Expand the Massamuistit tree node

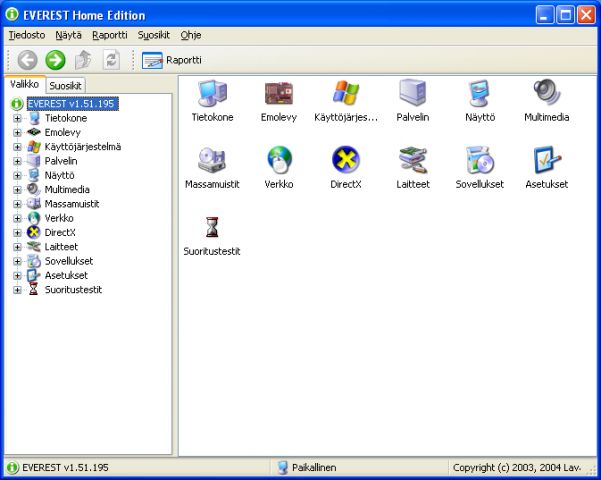click(17, 204)
